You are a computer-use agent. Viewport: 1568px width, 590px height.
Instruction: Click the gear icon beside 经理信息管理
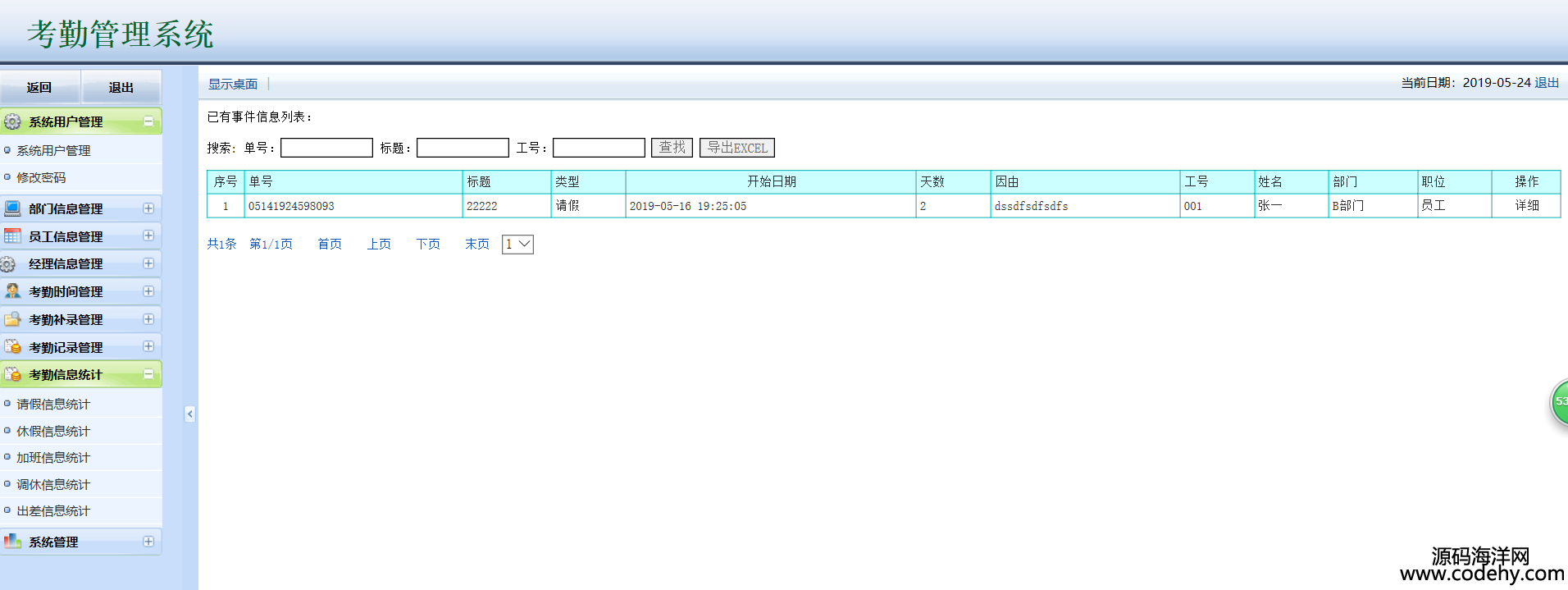(x=9, y=264)
